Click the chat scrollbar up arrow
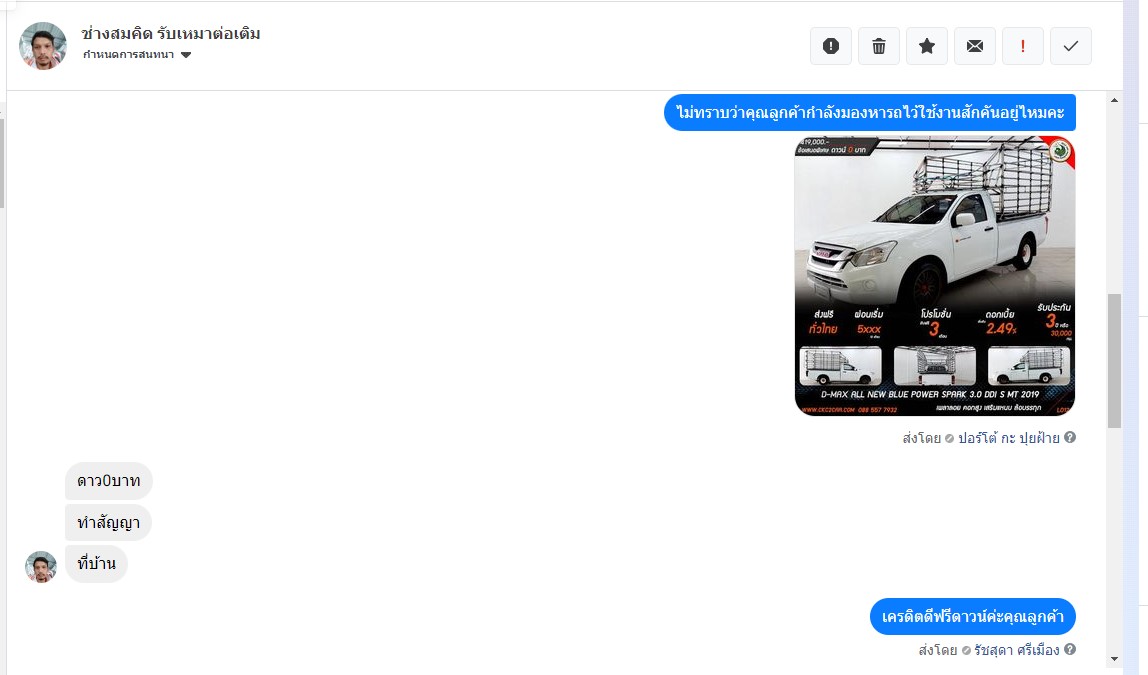Viewport: 1148px width, 675px height. [x=1114, y=100]
